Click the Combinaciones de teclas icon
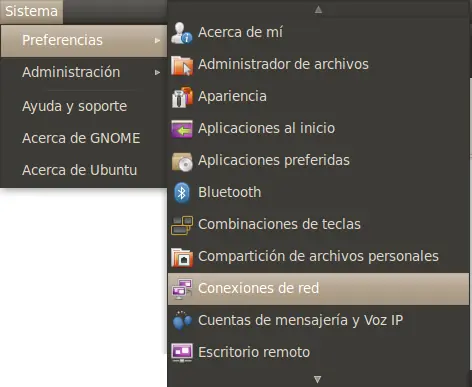This screenshot has width=472, height=387. 182,225
